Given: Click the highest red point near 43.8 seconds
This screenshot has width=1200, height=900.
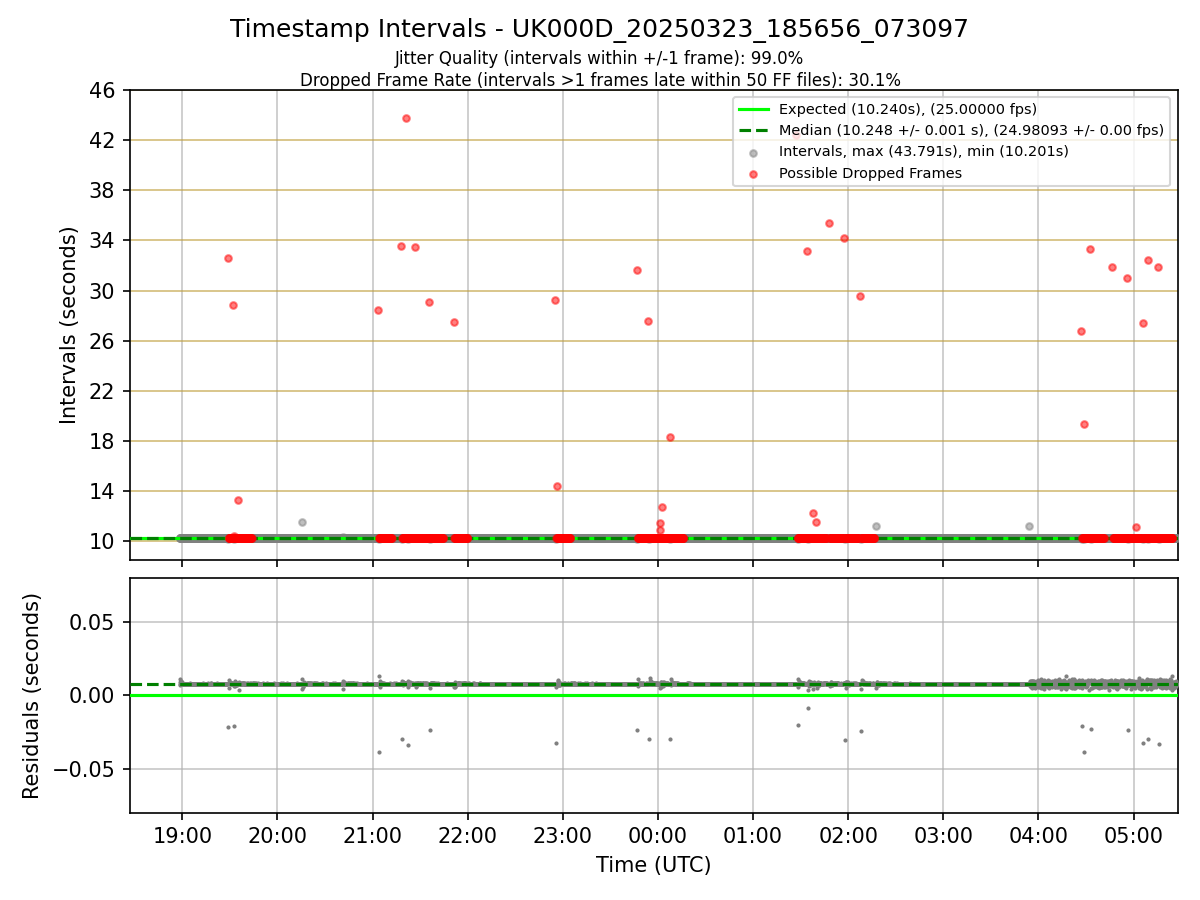Looking at the screenshot, I should pyautogui.click(x=406, y=118).
